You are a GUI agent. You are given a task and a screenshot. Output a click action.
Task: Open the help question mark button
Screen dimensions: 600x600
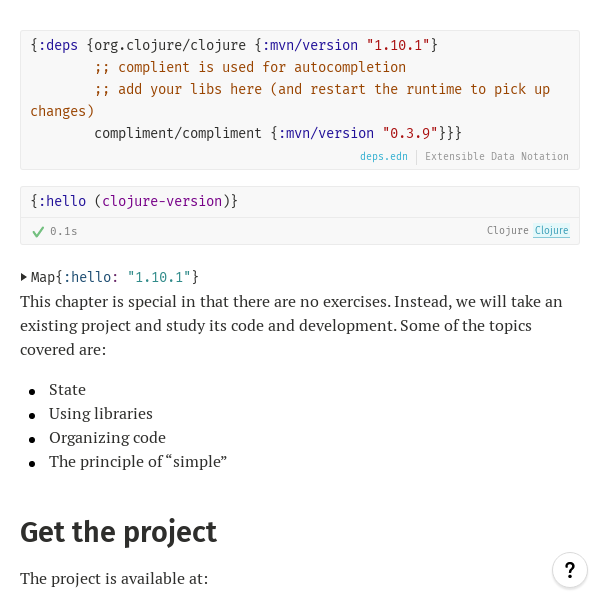pos(570,570)
